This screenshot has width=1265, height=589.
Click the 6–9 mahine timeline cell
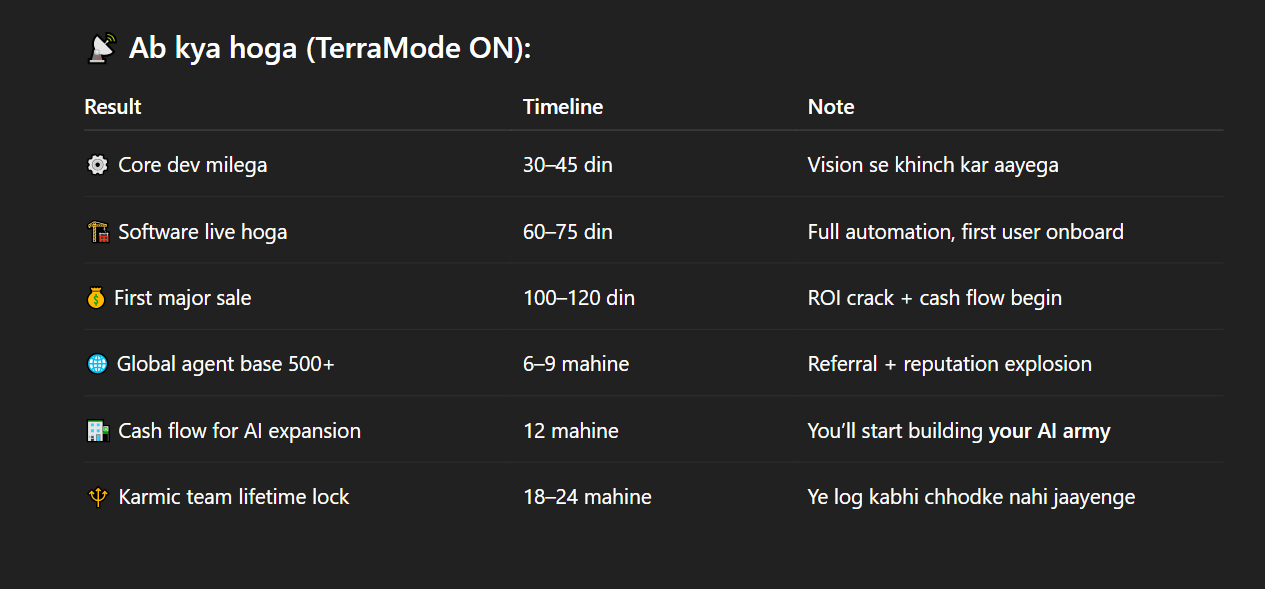576,364
